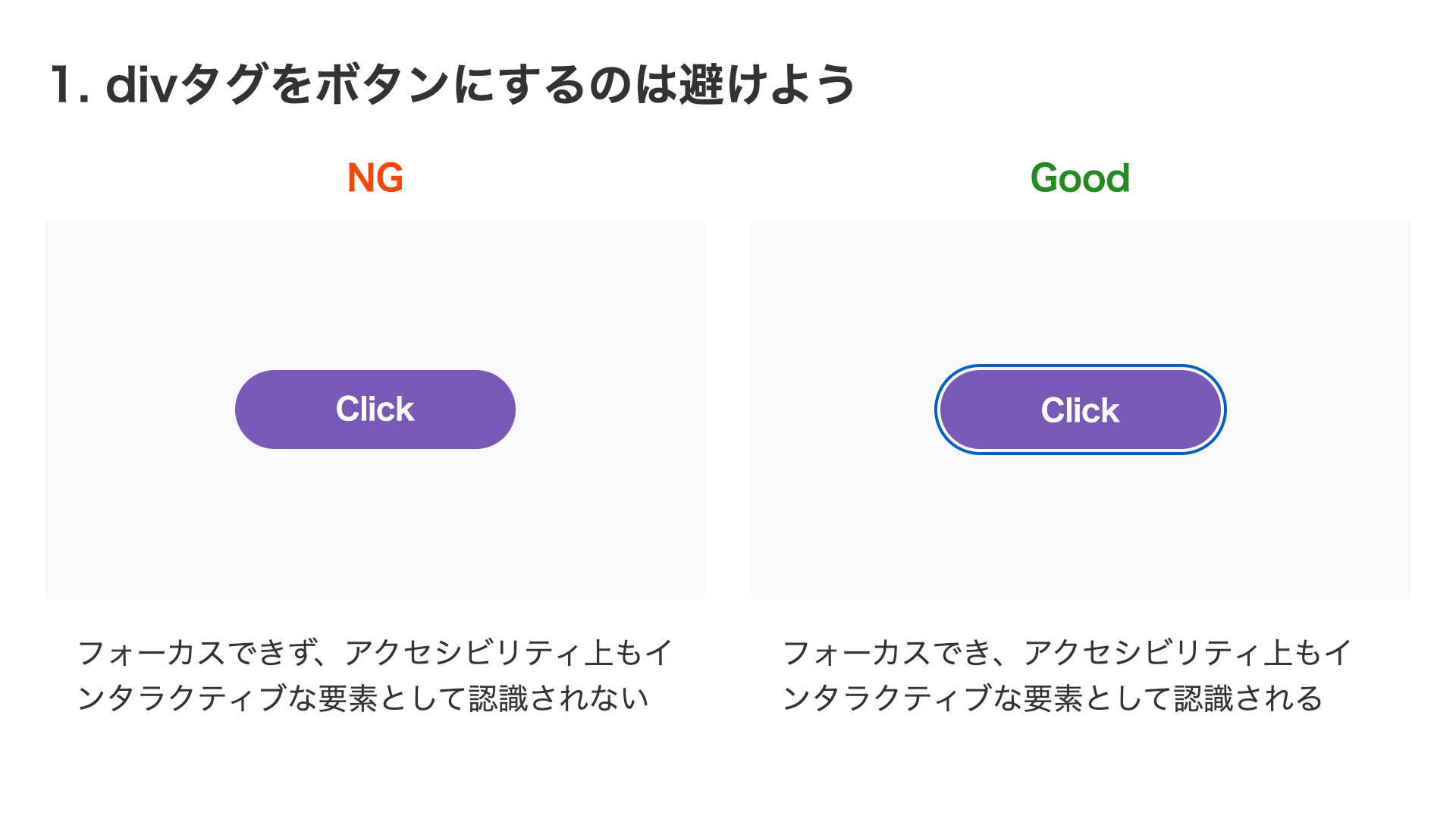Click the green Good heading
The height and width of the screenshot is (819, 1456).
click(1080, 178)
